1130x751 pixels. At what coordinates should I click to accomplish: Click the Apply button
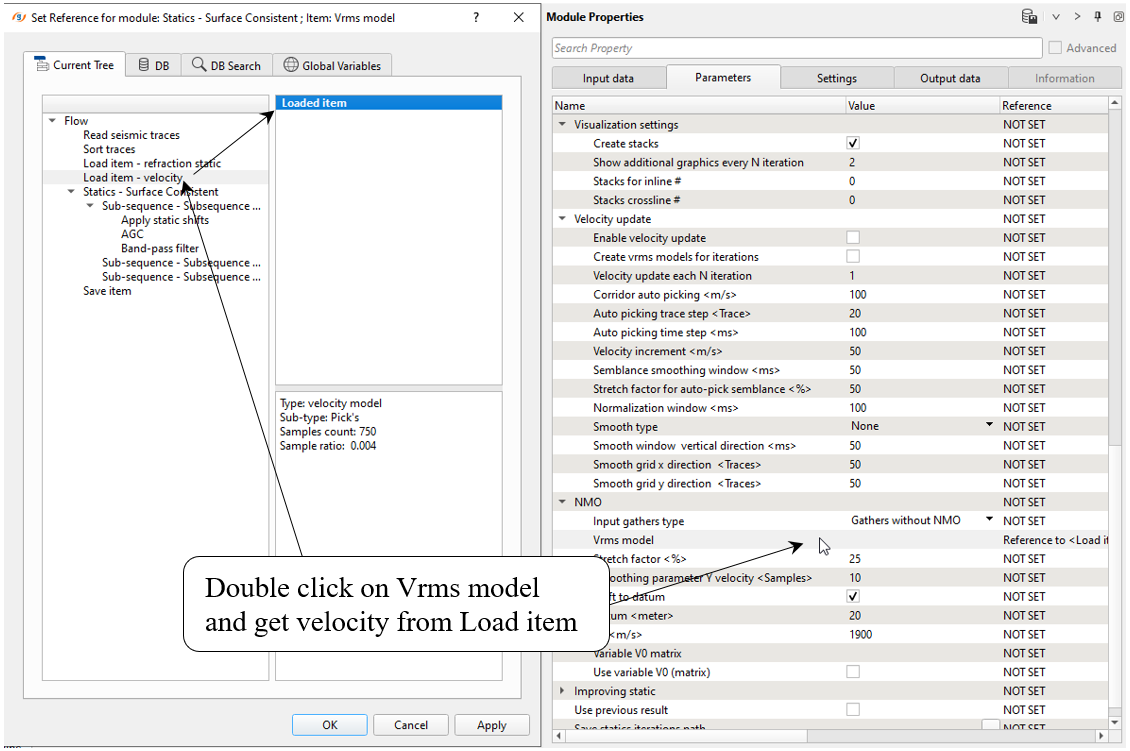(x=491, y=725)
